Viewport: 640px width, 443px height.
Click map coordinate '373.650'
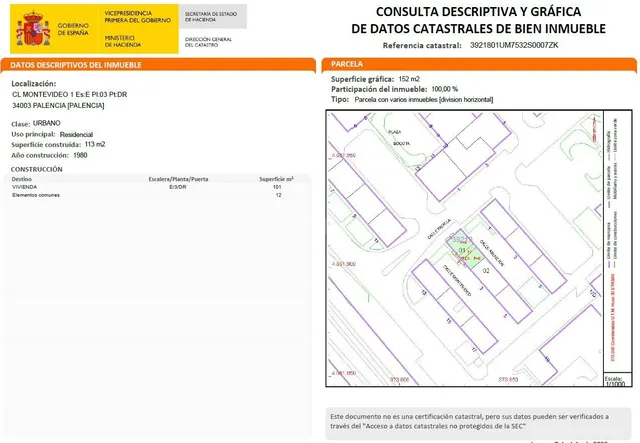tap(508, 379)
